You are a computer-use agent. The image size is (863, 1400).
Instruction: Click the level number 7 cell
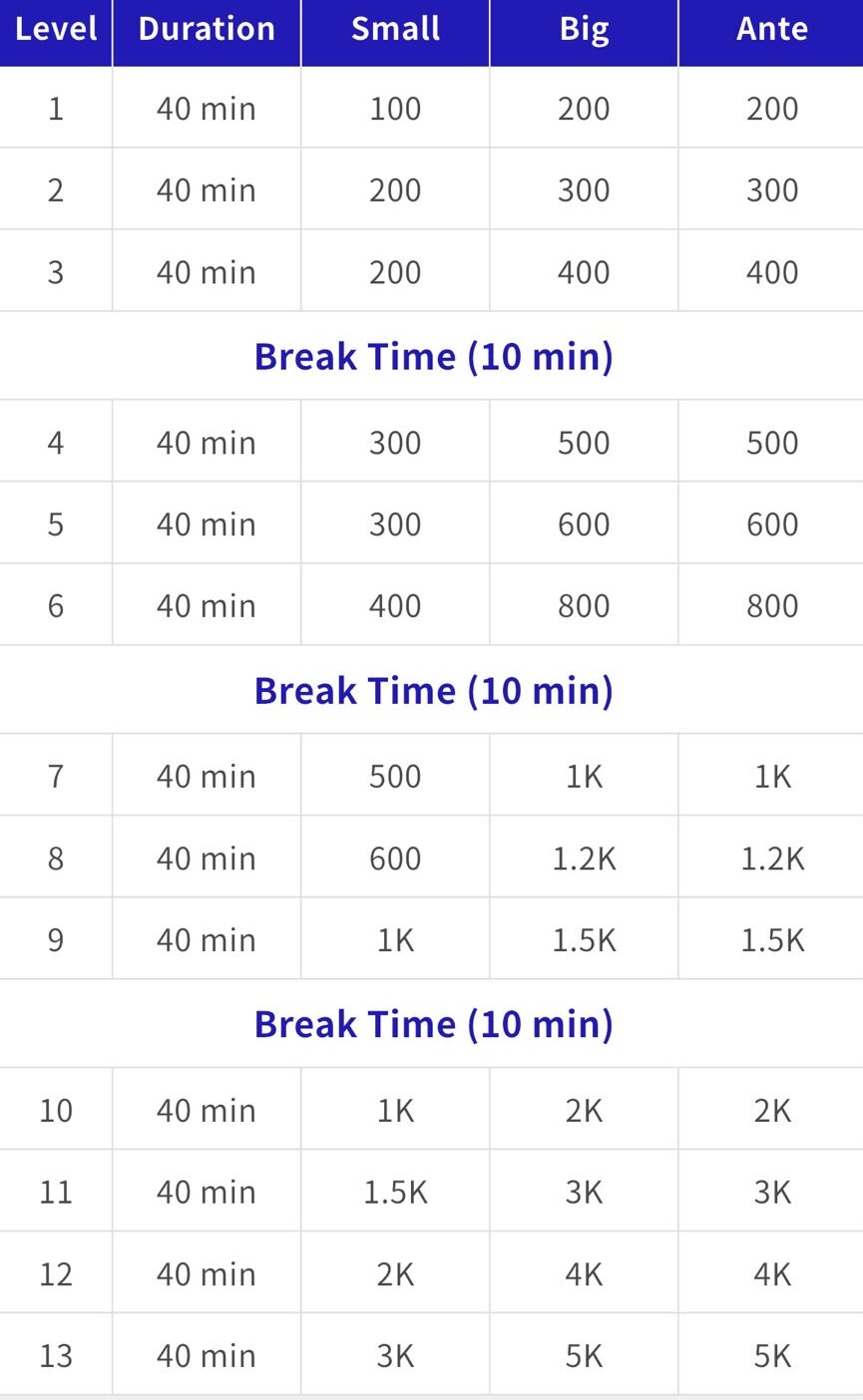point(56,777)
